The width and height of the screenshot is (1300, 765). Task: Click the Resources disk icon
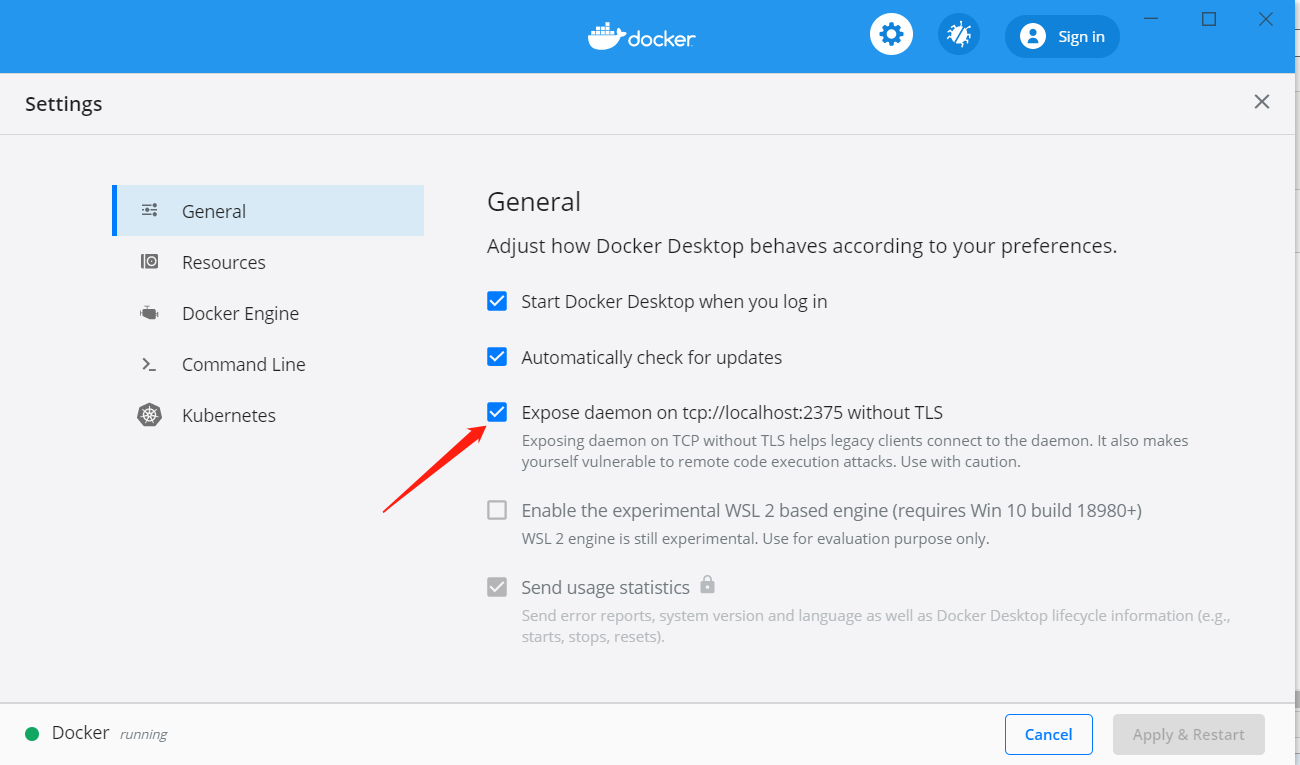pyautogui.click(x=150, y=262)
